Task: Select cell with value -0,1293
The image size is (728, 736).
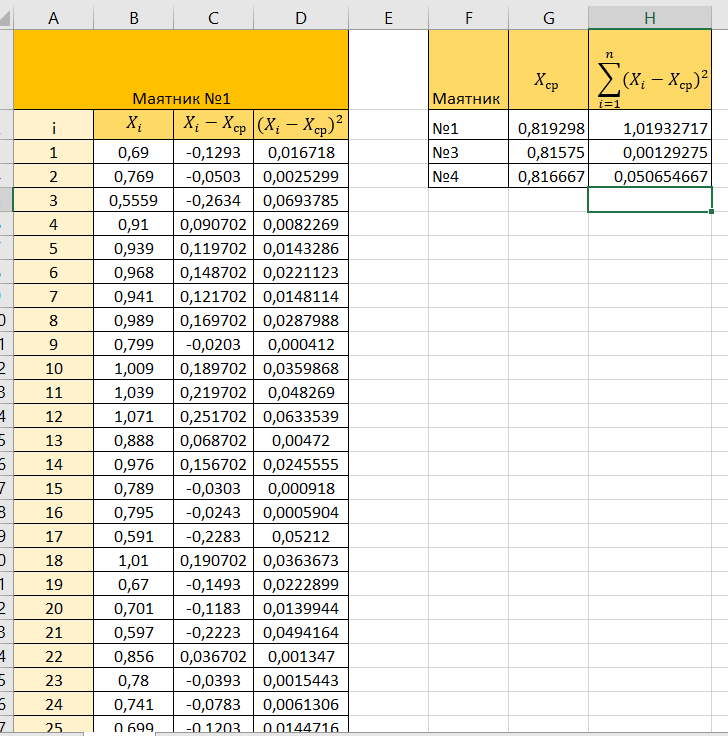Action: pos(214,152)
